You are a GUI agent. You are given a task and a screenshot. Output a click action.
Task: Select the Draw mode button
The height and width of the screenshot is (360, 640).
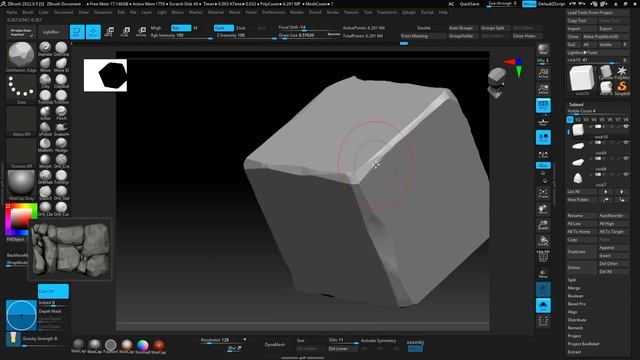[x=93, y=32]
